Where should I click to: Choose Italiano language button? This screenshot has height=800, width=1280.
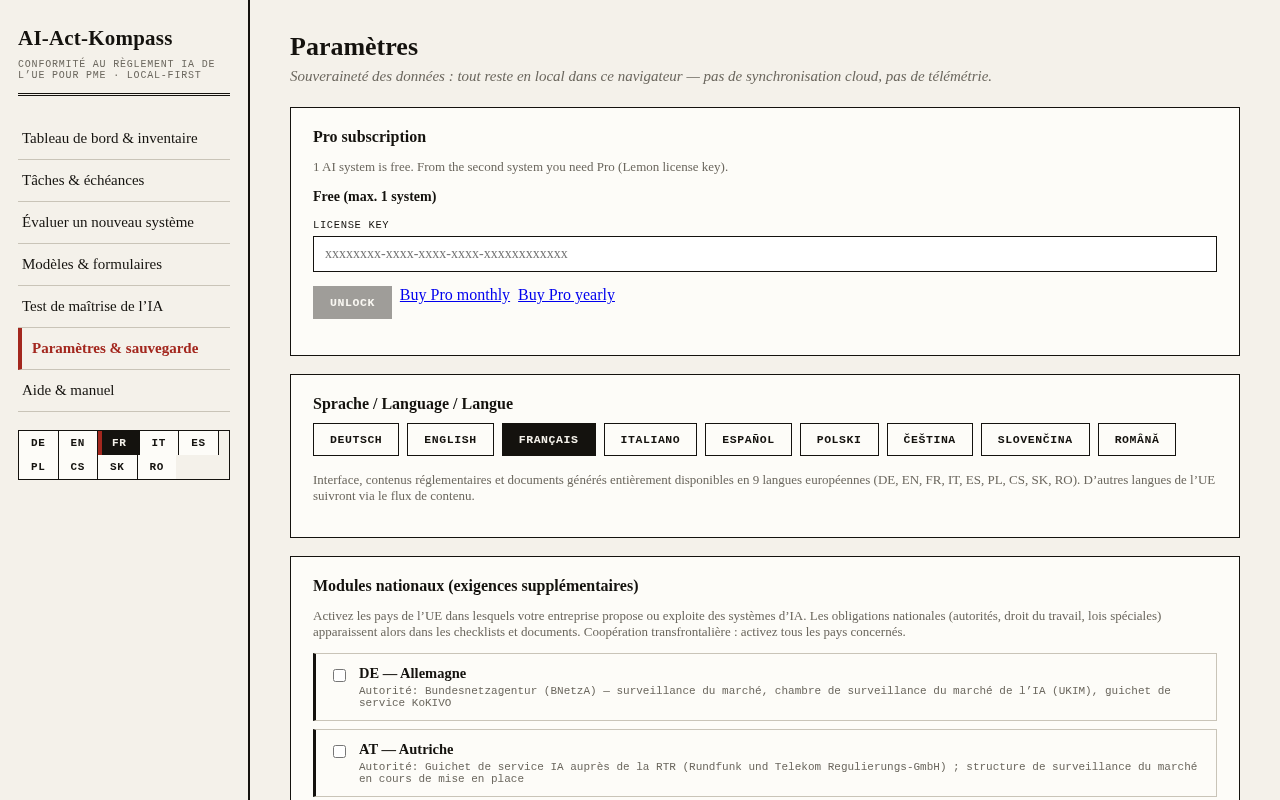[x=650, y=440]
